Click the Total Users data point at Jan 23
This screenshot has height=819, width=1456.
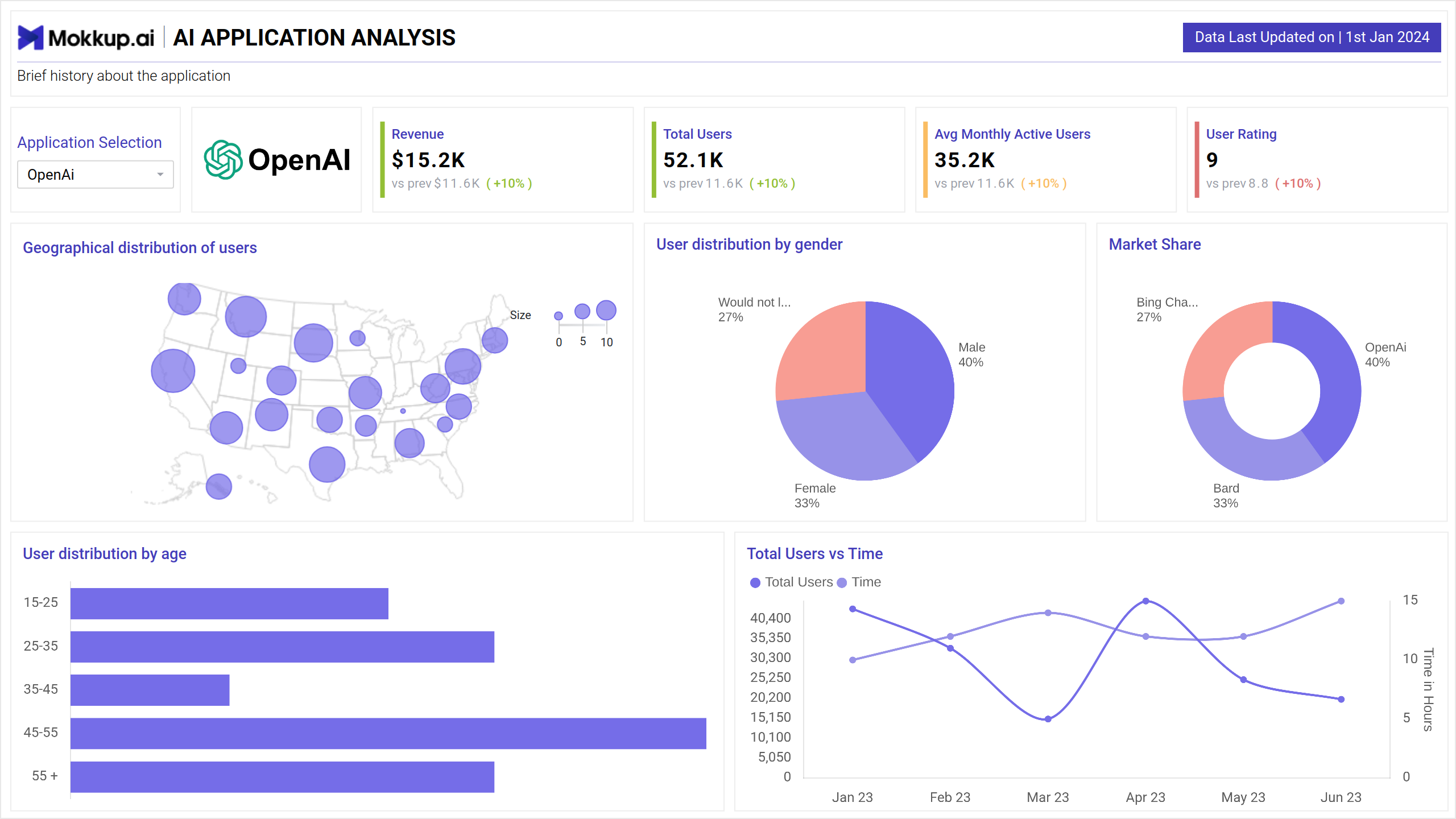pyautogui.click(x=853, y=609)
